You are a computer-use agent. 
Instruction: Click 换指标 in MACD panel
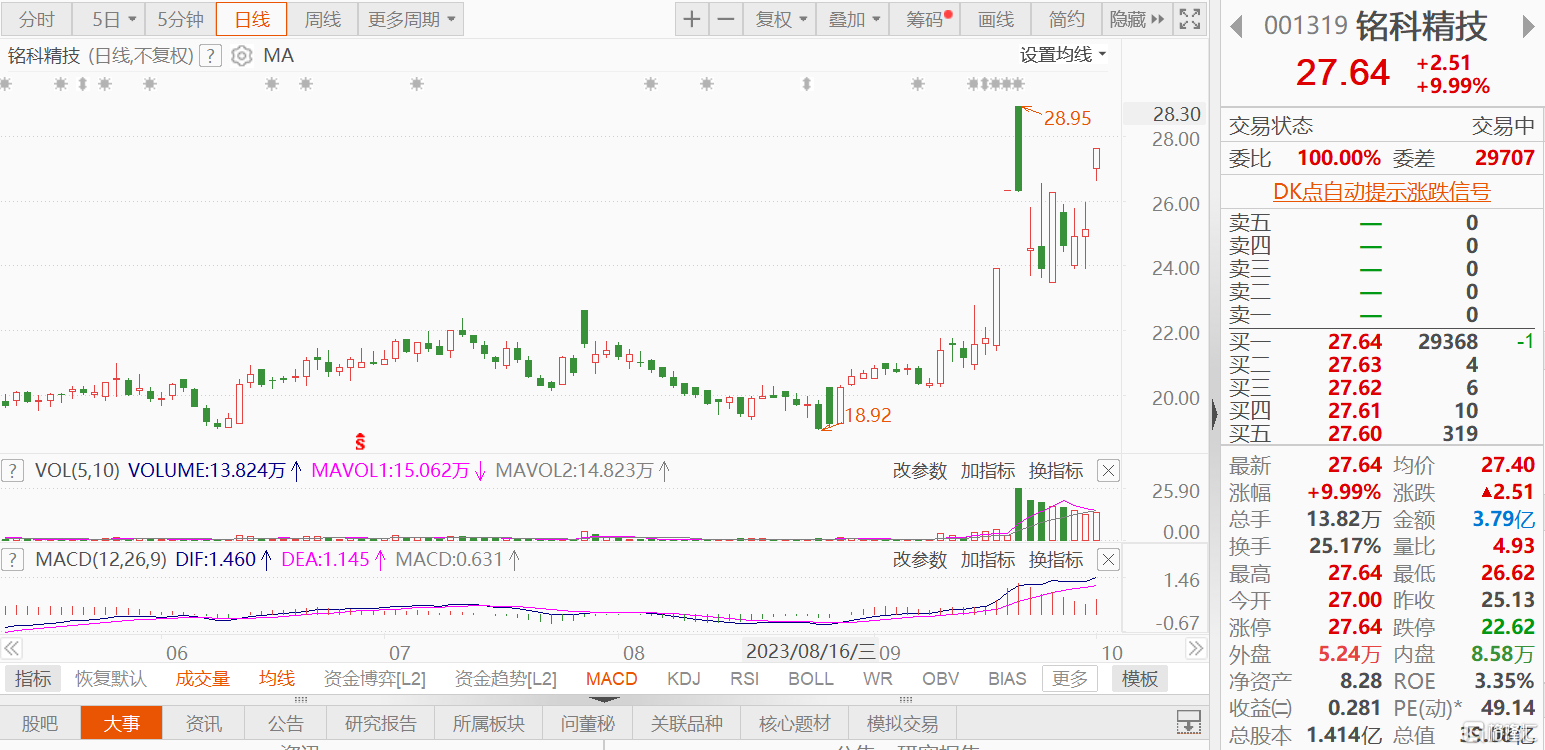(1056, 559)
